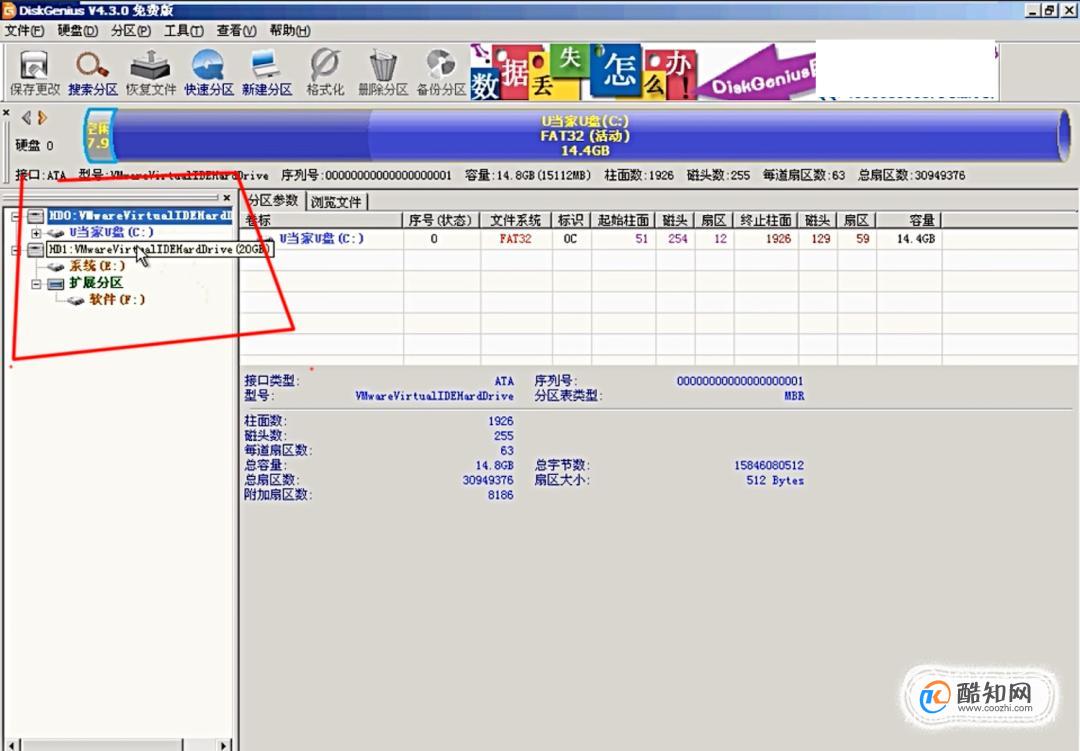Collapse the HD1 disk tree node

[15, 249]
